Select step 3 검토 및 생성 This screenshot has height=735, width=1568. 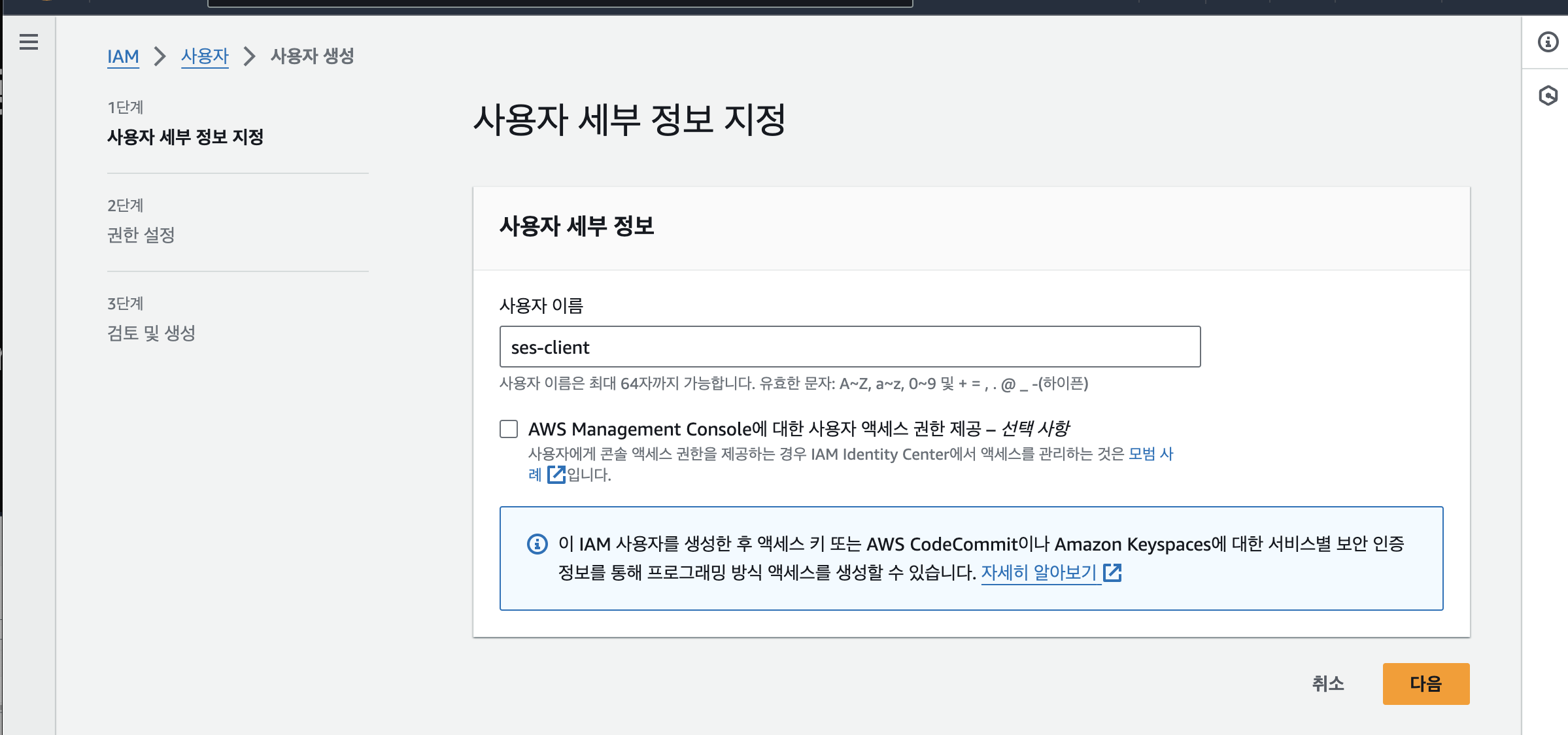point(152,333)
